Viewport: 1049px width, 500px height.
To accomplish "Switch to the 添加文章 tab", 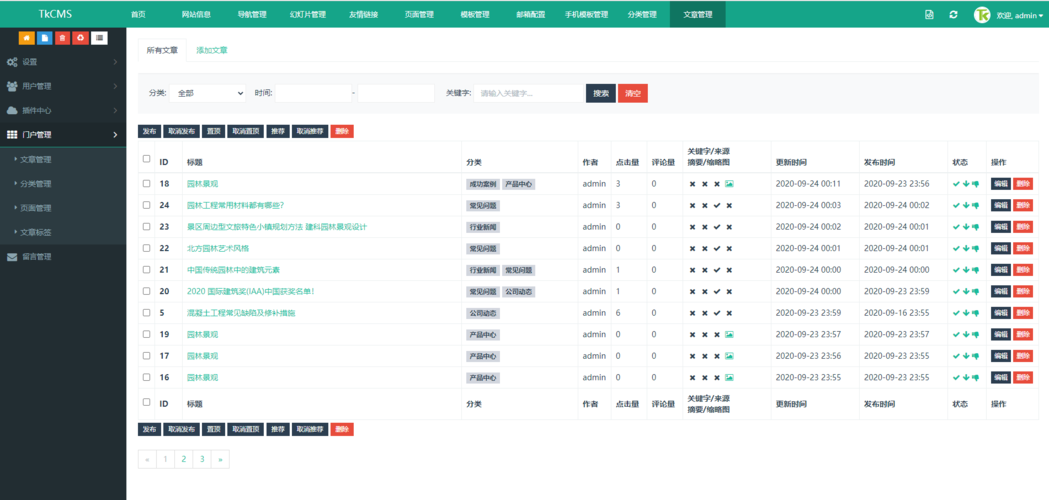I will pyautogui.click(x=211, y=50).
